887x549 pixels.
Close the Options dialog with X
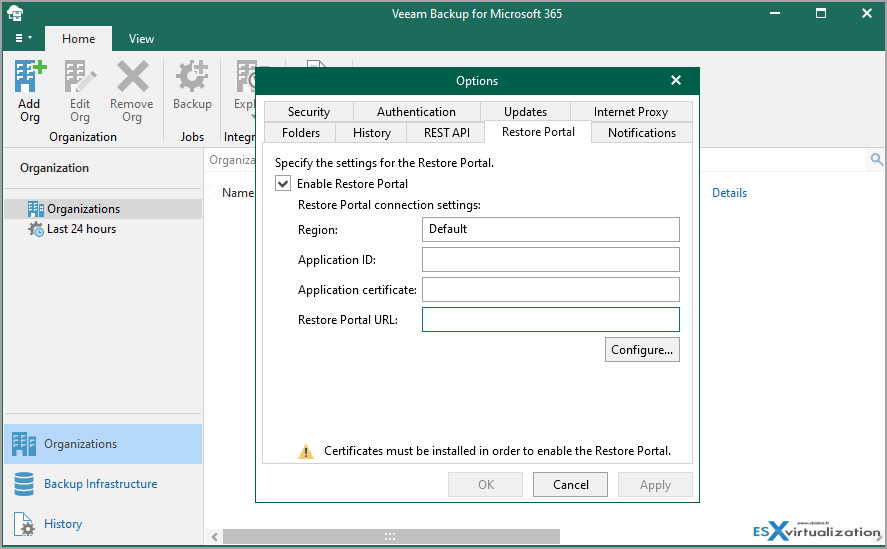click(x=676, y=80)
